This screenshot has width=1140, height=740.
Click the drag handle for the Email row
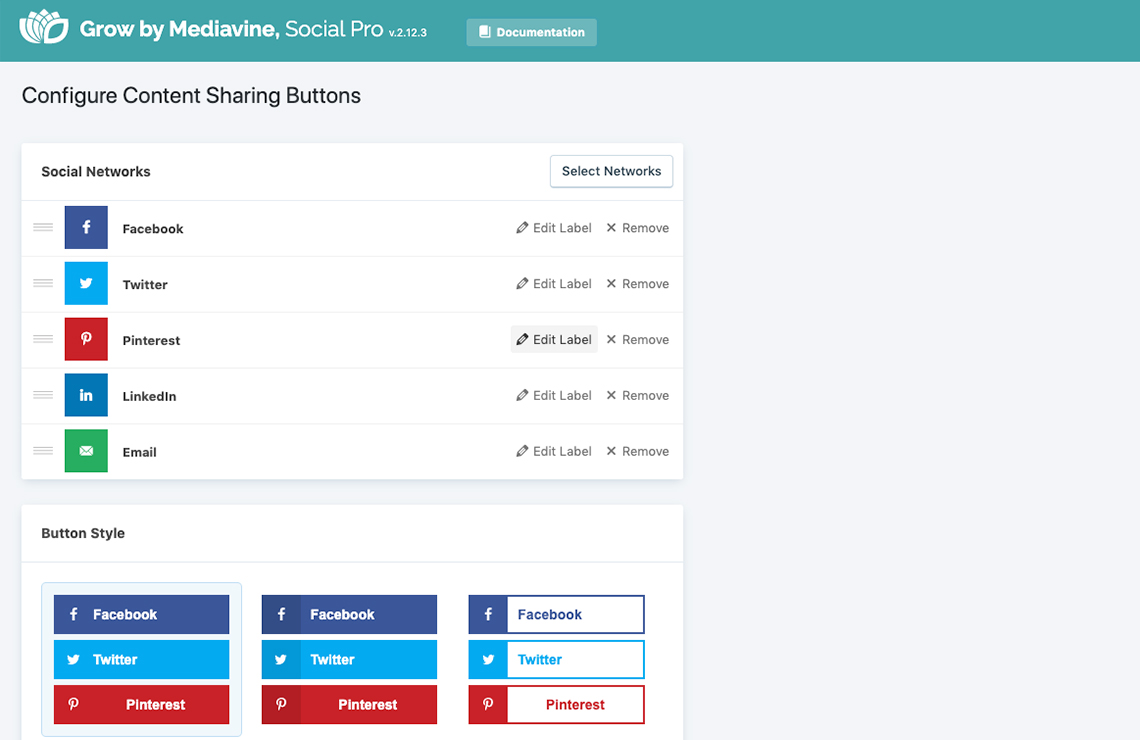click(x=43, y=451)
